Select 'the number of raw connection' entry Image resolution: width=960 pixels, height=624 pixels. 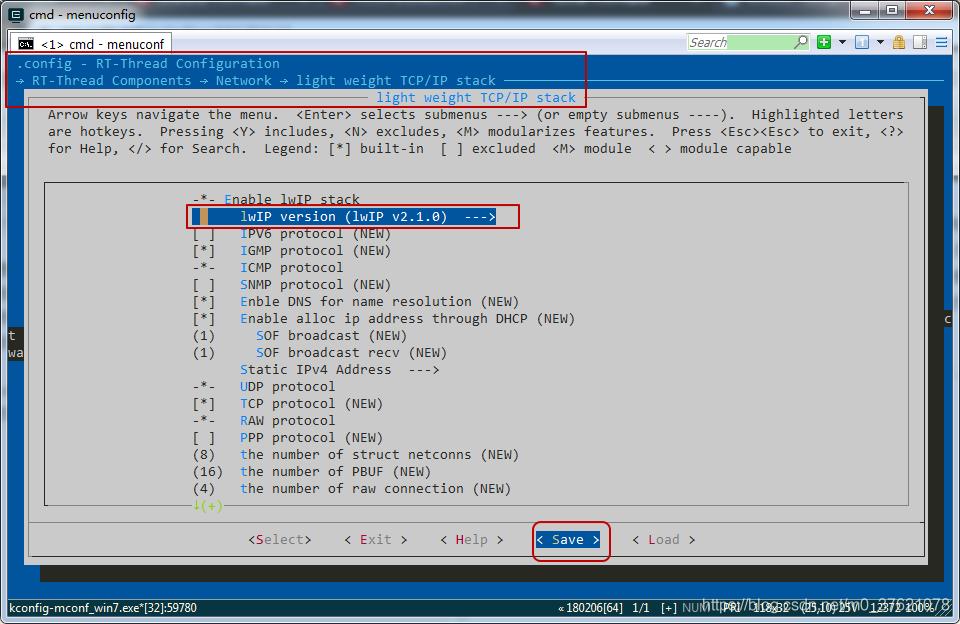click(351, 489)
